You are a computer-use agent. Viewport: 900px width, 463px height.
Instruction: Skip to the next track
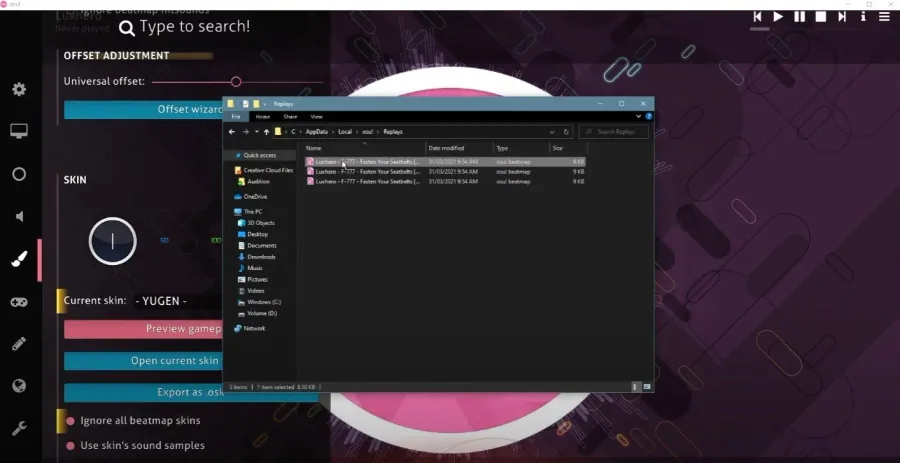coord(841,17)
